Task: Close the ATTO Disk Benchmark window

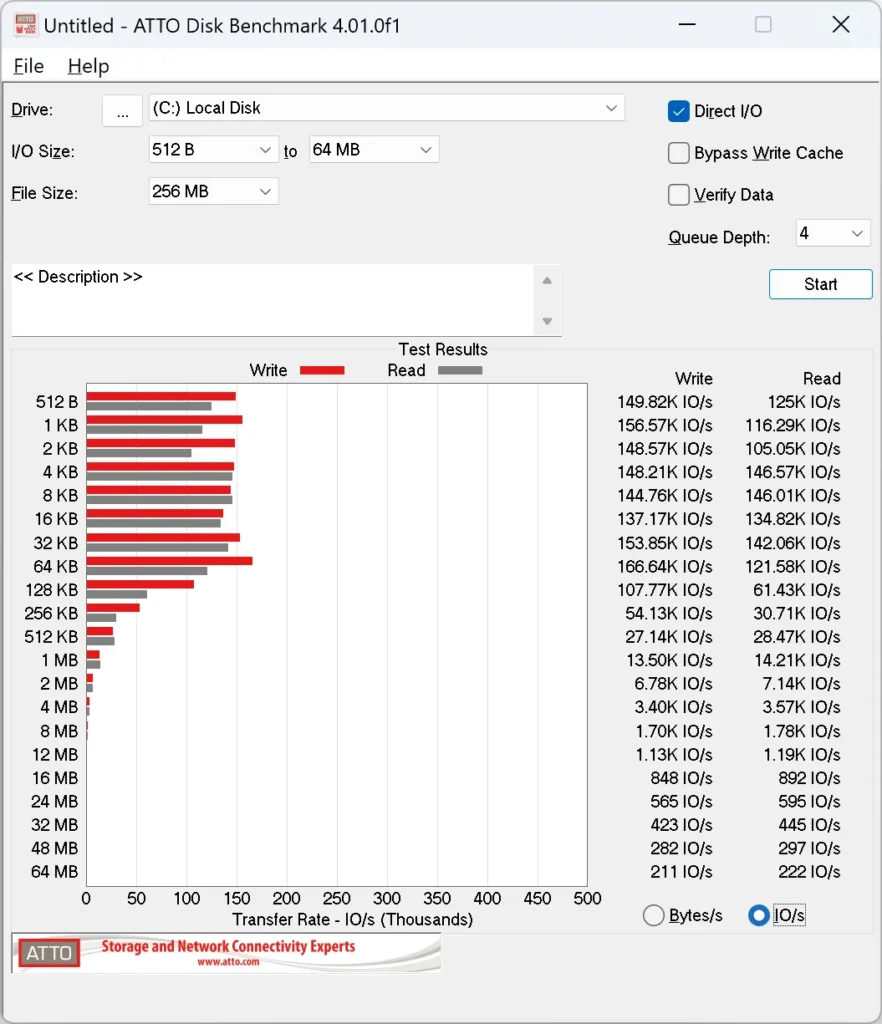Action: click(x=841, y=26)
